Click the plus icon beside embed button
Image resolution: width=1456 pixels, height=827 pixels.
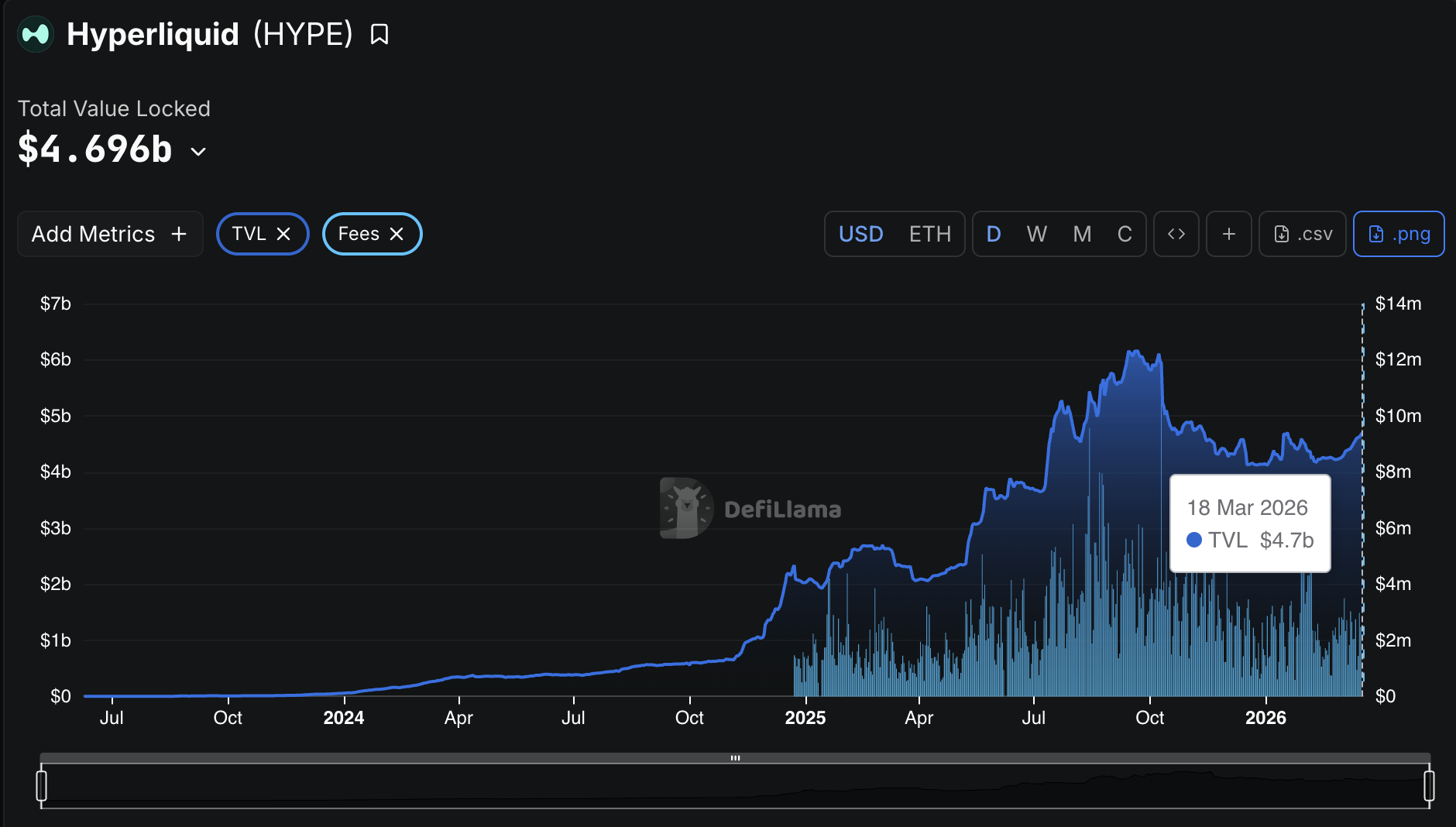pyautogui.click(x=1228, y=234)
